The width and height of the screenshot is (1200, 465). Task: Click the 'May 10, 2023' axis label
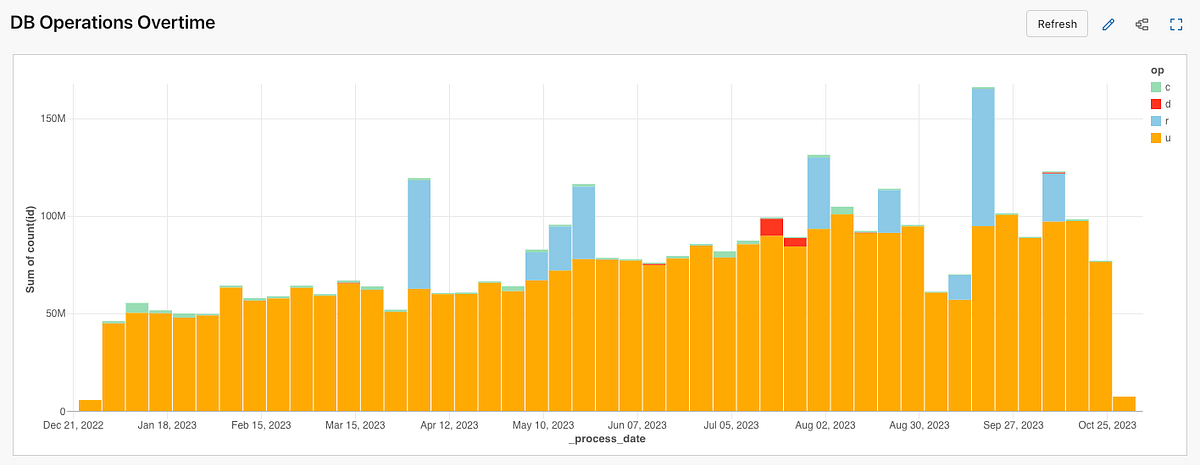(544, 425)
